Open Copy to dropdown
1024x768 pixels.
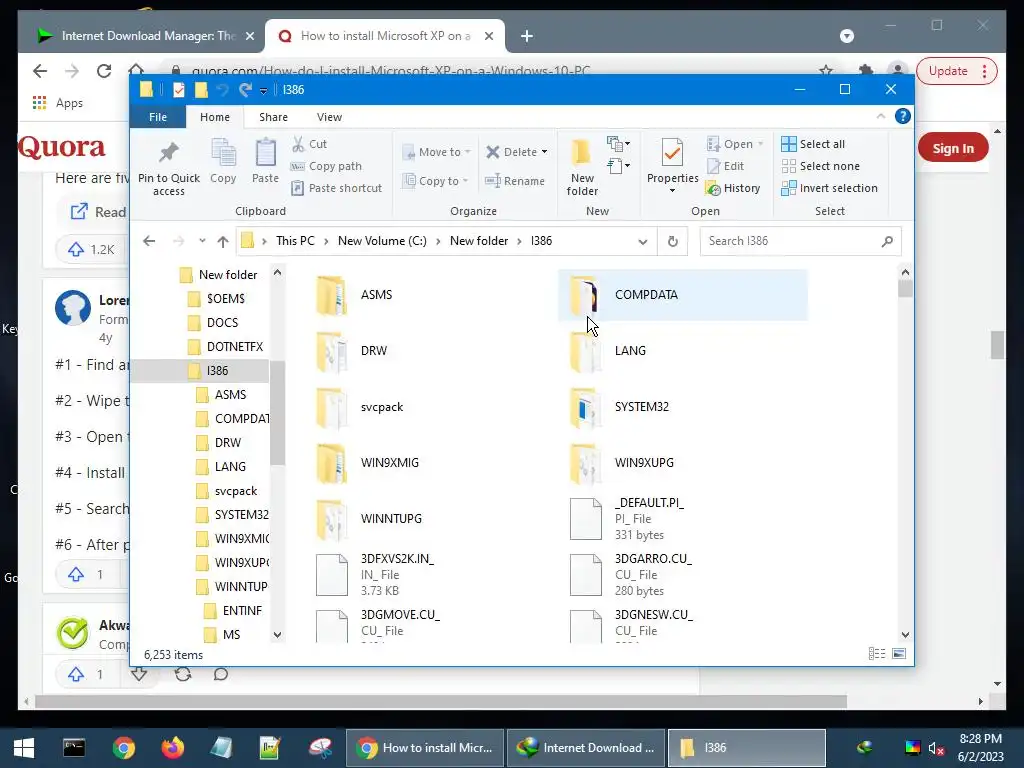click(x=436, y=181)
